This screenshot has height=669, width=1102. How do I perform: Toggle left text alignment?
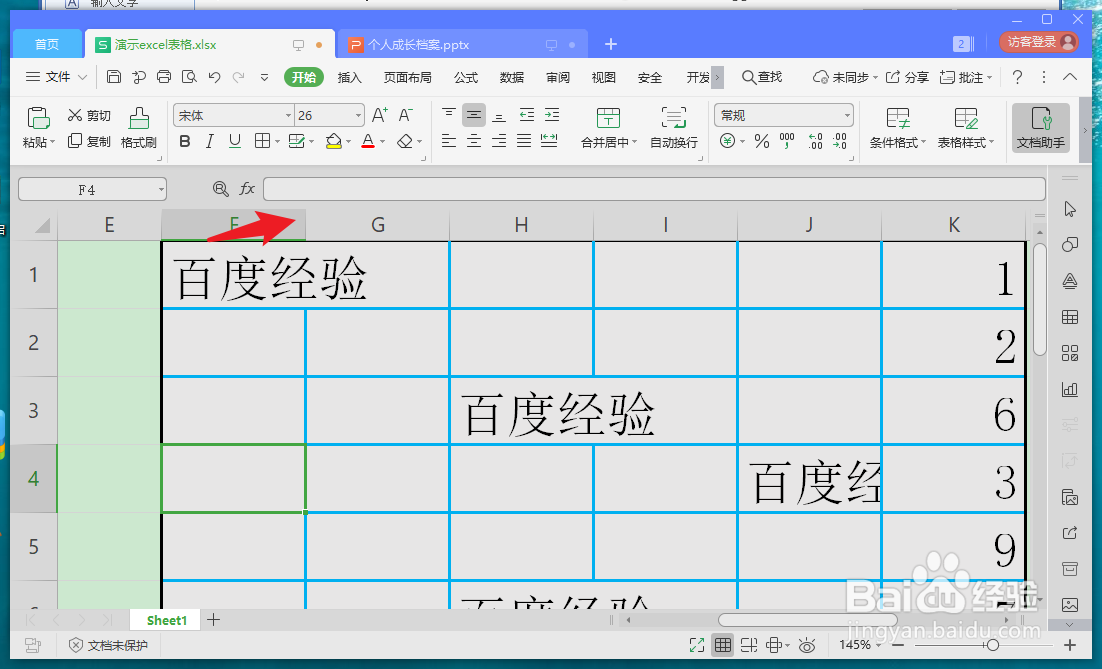449,141
